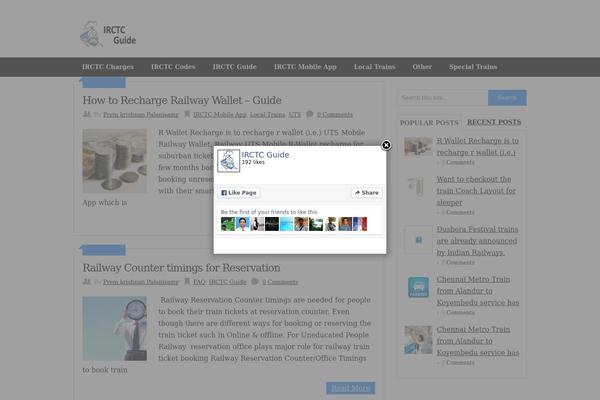Click Read More on Railway Counter timings post

351,388
